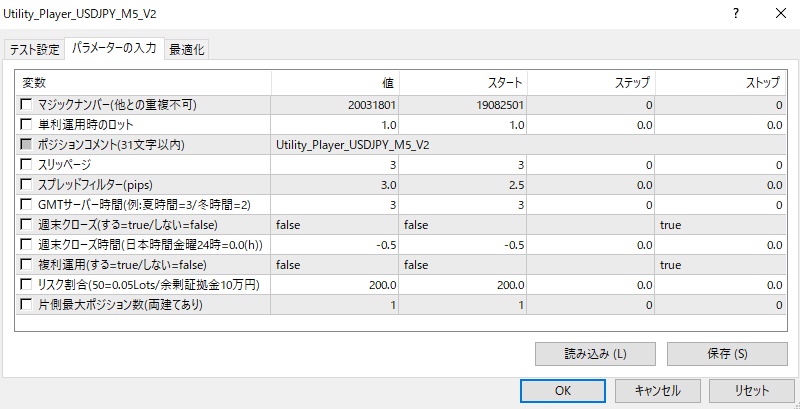The width and height of the screenshot is (800, 409).
Task: Click the 保存 (S) button
Action: pos(726,353)
